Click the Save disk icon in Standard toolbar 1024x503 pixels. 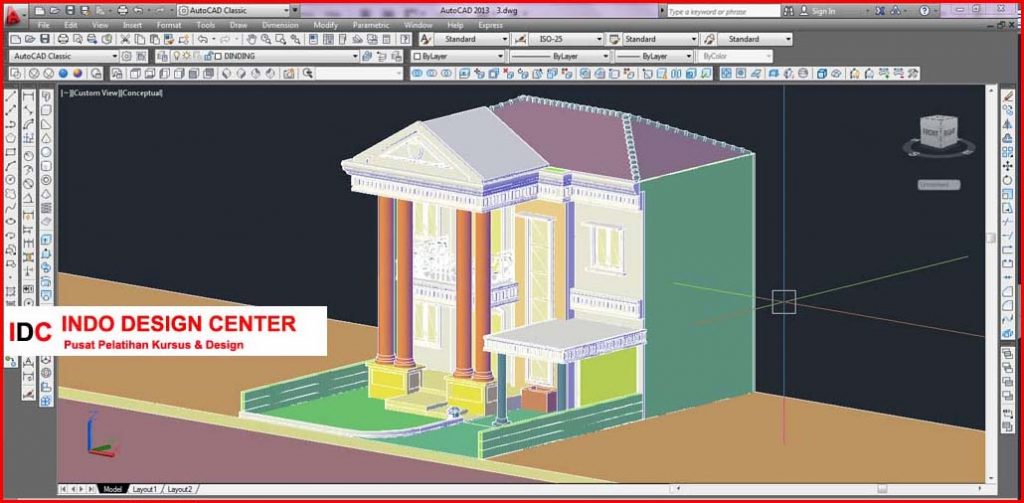[x=45, y=39]
